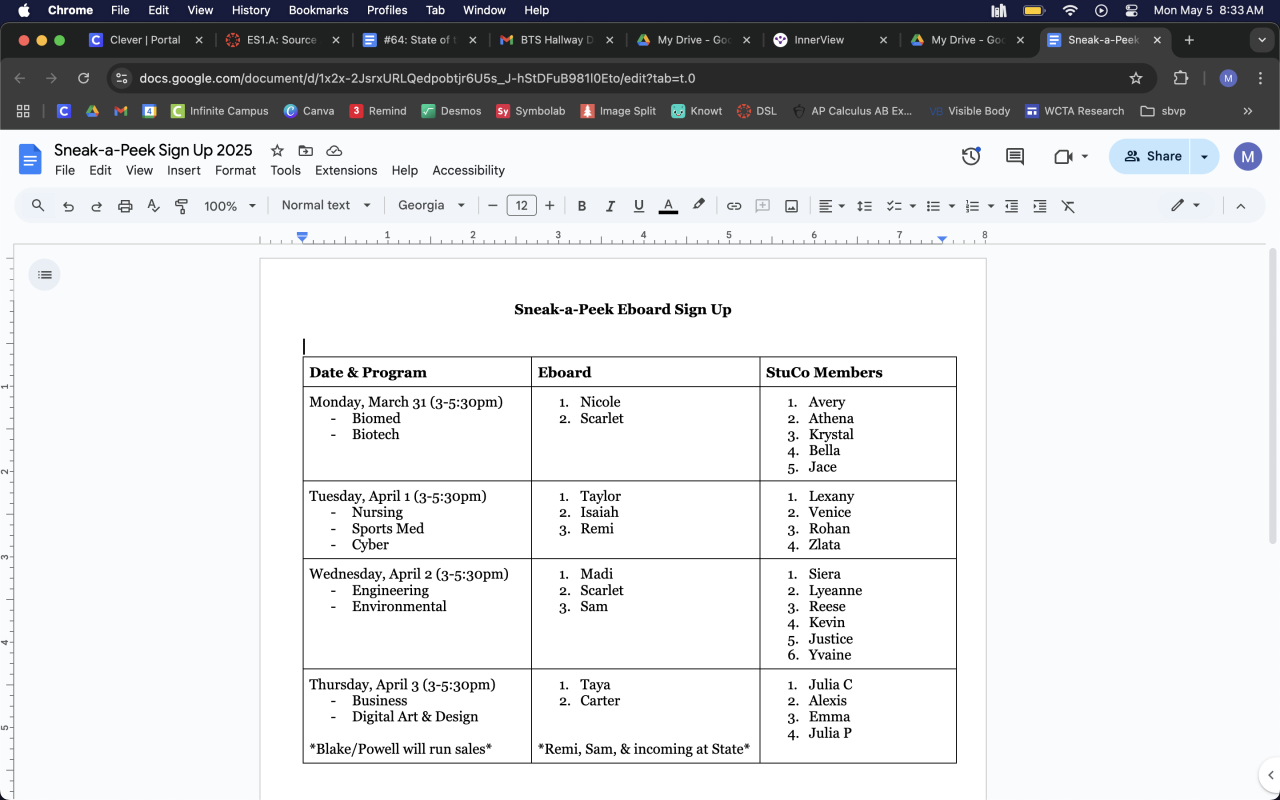Click the font size input field
The height and width of the screenshot is (800, 1280).
click(521, 206)
